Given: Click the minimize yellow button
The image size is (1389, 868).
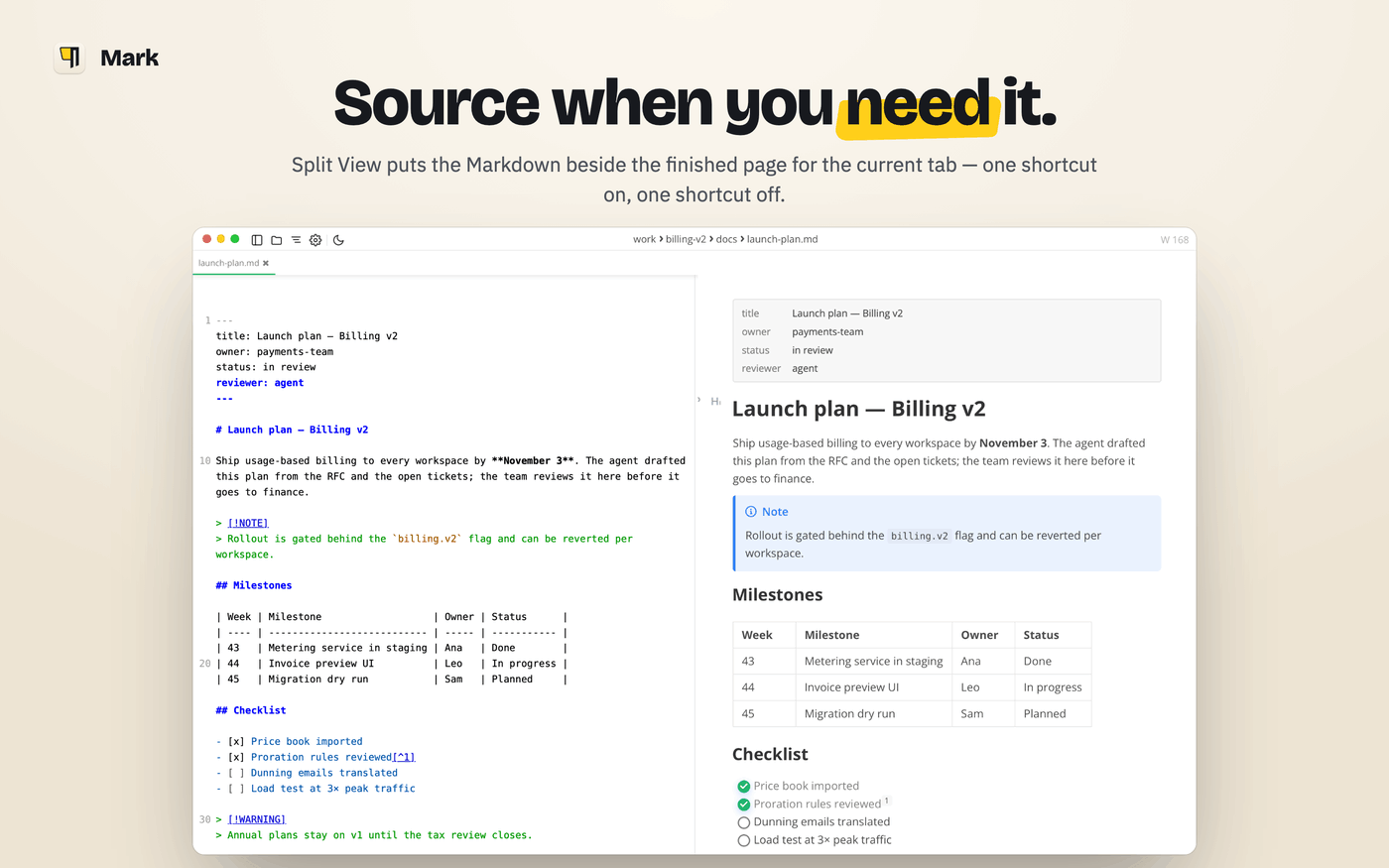Looking at the screenshot, I should coord(221,239).
